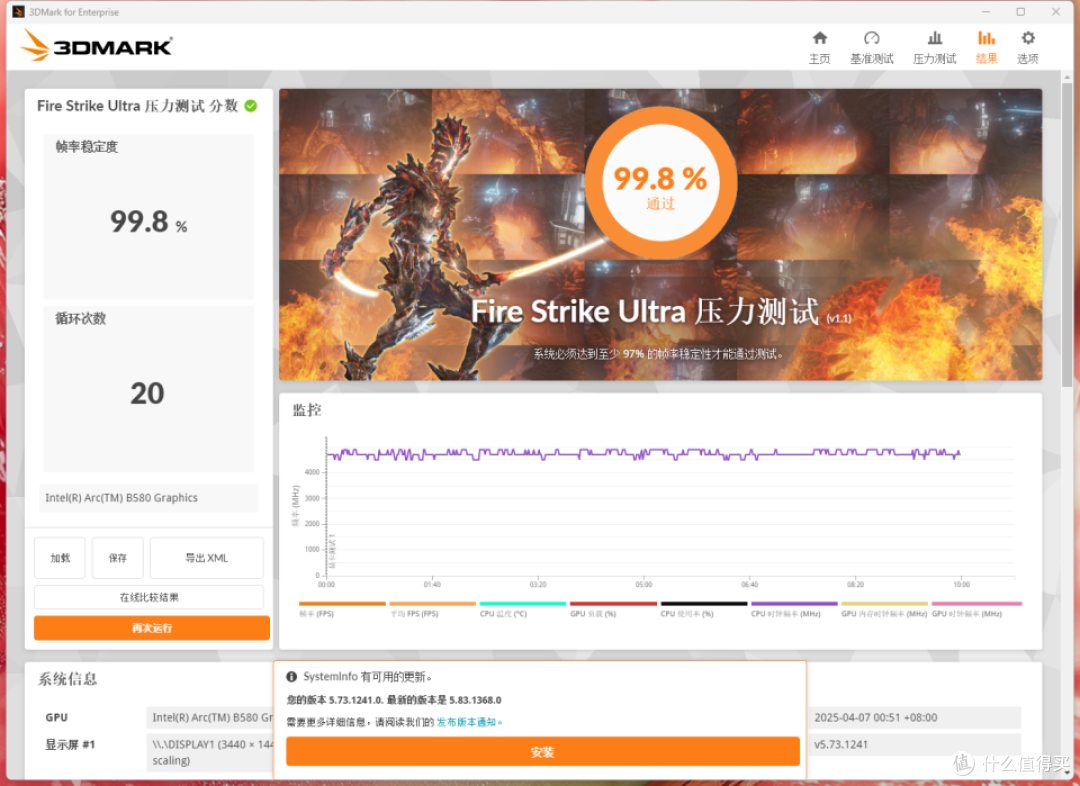Click the 系统信息 section heading

tap(68, 679)
